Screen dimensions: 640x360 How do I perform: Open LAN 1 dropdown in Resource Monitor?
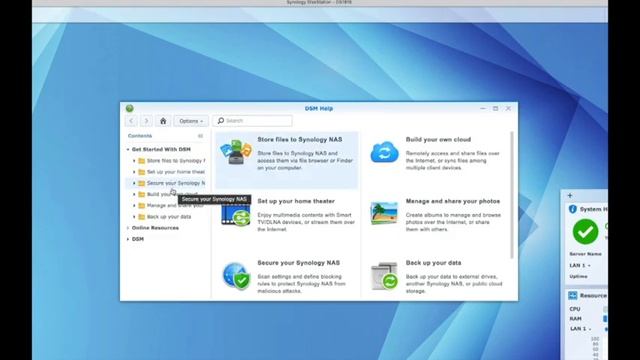tap(580, 329)
